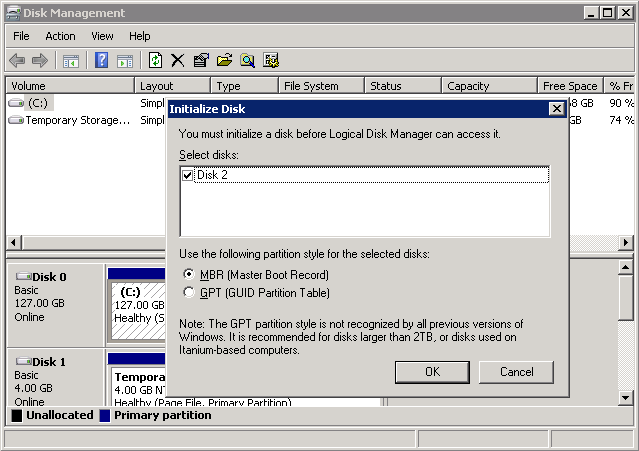Image resolution: width=639 pixels, height=451 pixels.
Task: Open Properties via toolbar icon
Action: [x=201, y=61]
